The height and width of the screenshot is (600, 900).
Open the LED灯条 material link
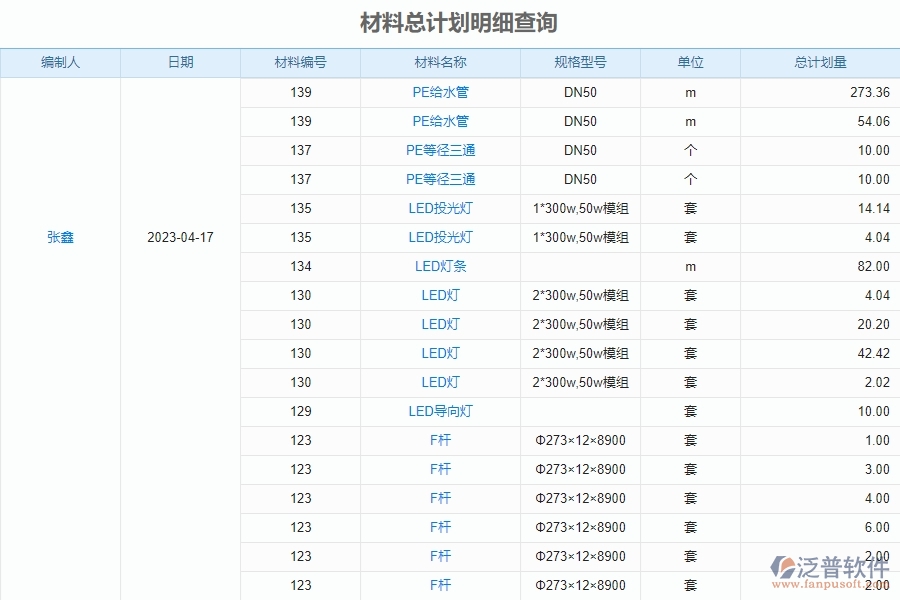441,266
